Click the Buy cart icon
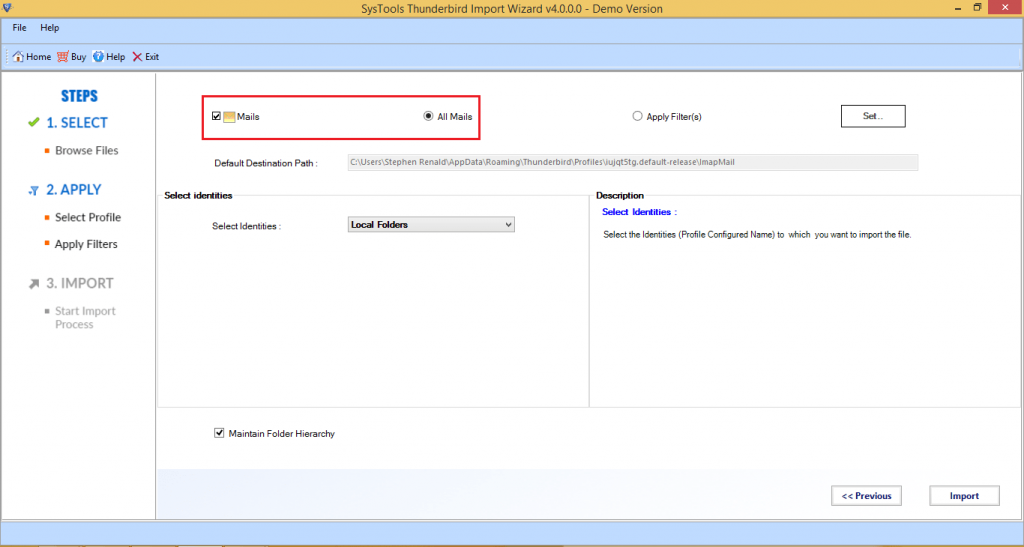Image resolution: width=1024 pixels, height=547 pixels. (63, 57)
